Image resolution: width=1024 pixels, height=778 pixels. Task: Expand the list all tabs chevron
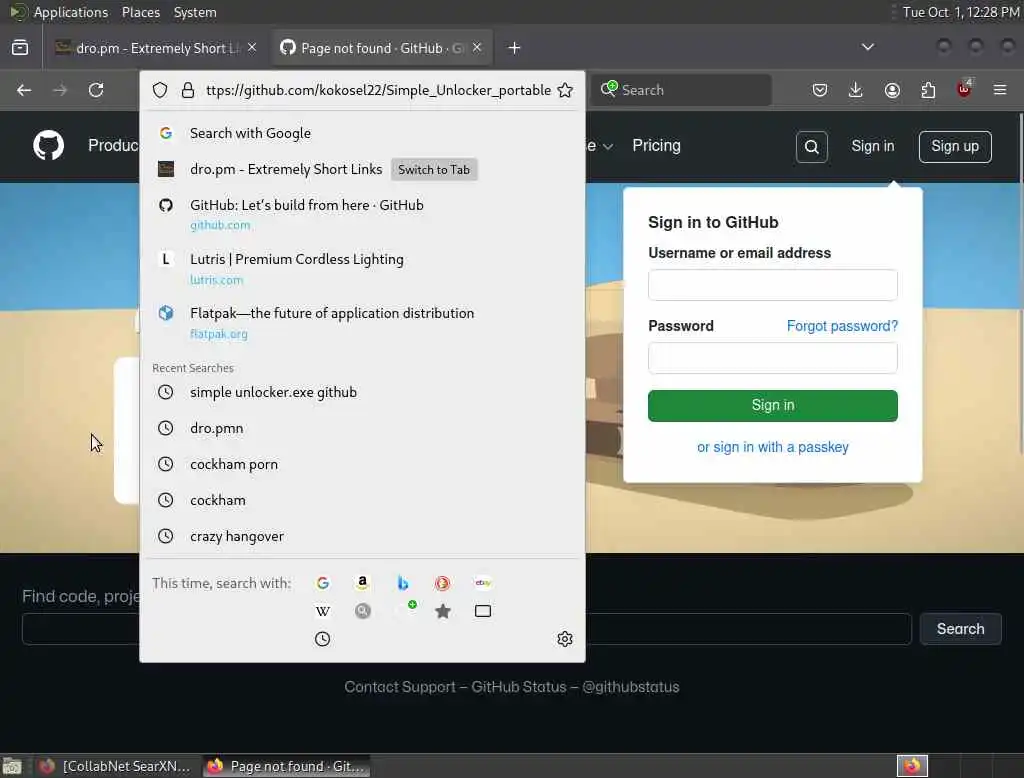tap(867, 47)
